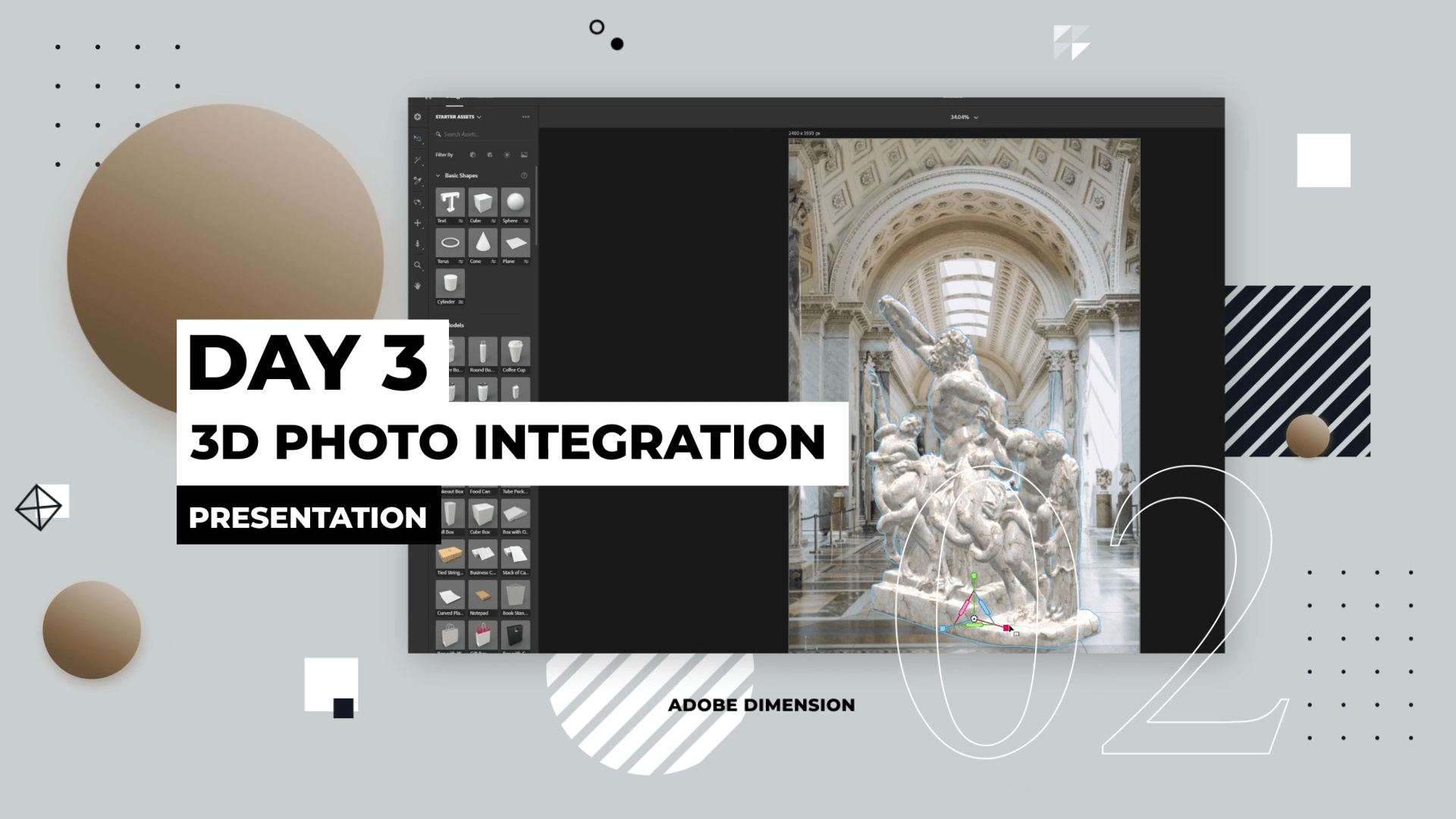1456x819 pixels.
Task: Select the Text 3D shape asset
Action: pyautogui.click(x=450, y=202)
